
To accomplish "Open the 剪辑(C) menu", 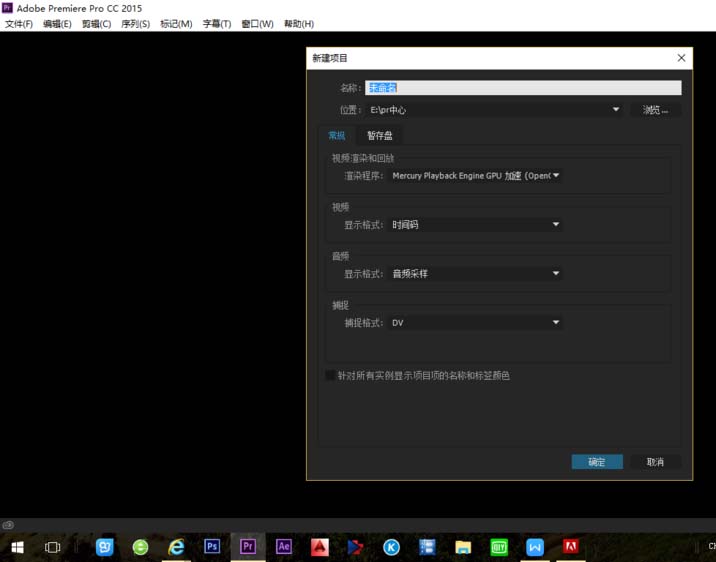I will pyautogui.click(x=96, y=24).
